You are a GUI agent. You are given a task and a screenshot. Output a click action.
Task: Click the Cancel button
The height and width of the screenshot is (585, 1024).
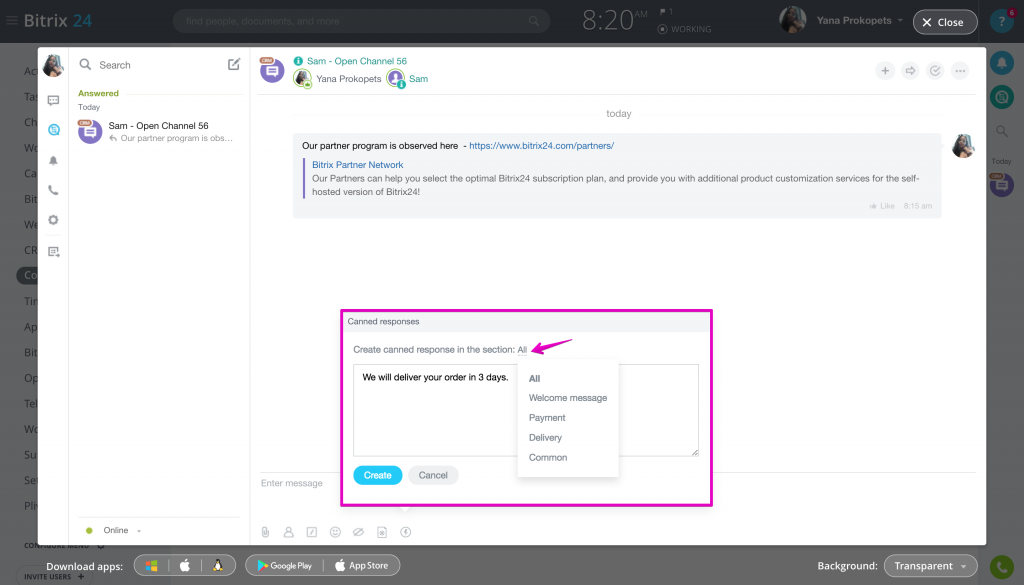click(x=433, y=475)
